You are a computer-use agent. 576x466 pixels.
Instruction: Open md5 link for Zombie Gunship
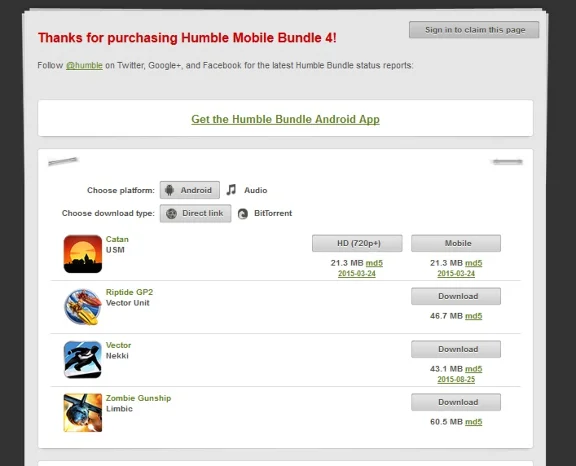474,422
